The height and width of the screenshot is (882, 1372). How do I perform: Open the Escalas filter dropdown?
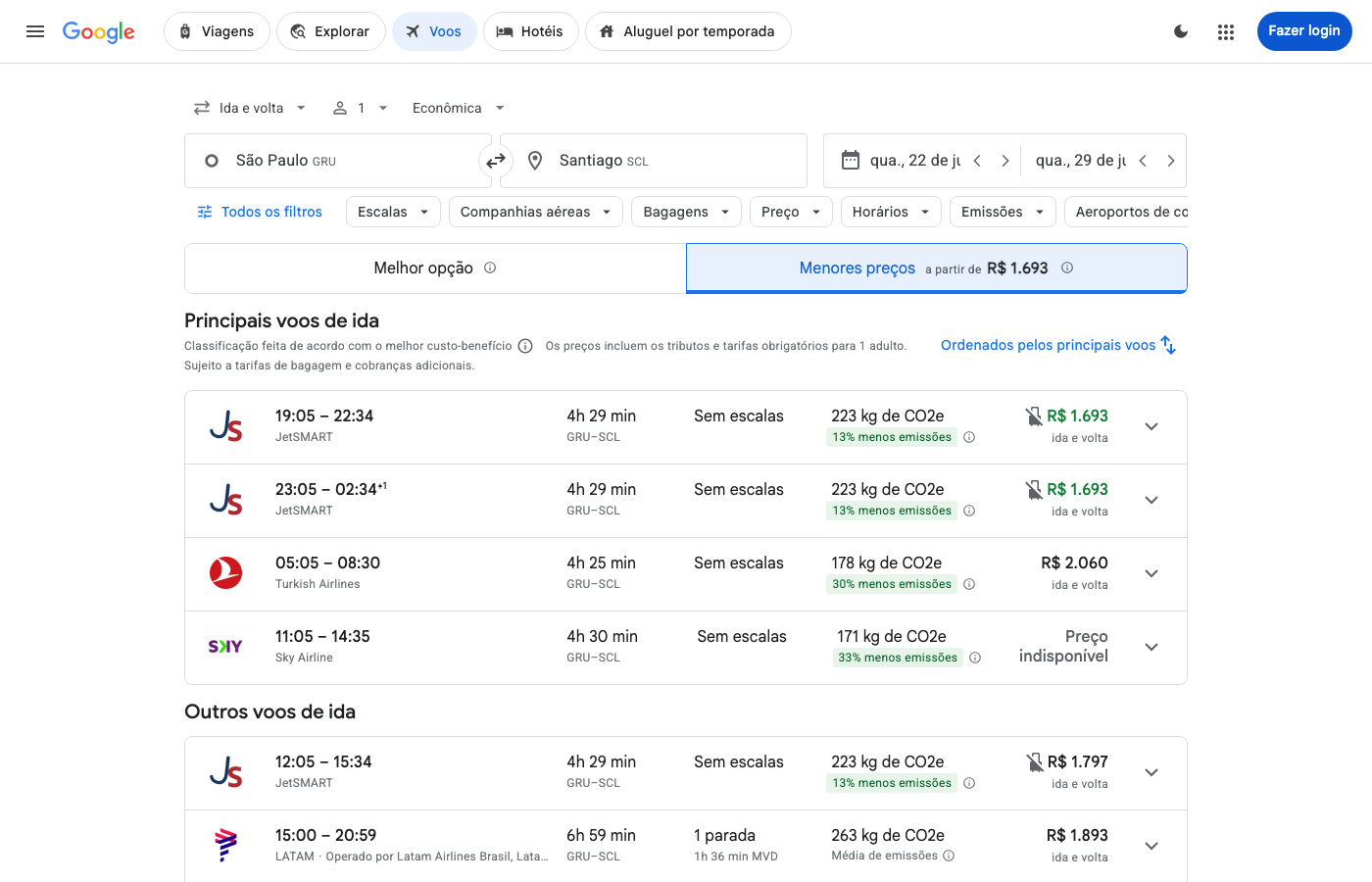pos(393,212)
